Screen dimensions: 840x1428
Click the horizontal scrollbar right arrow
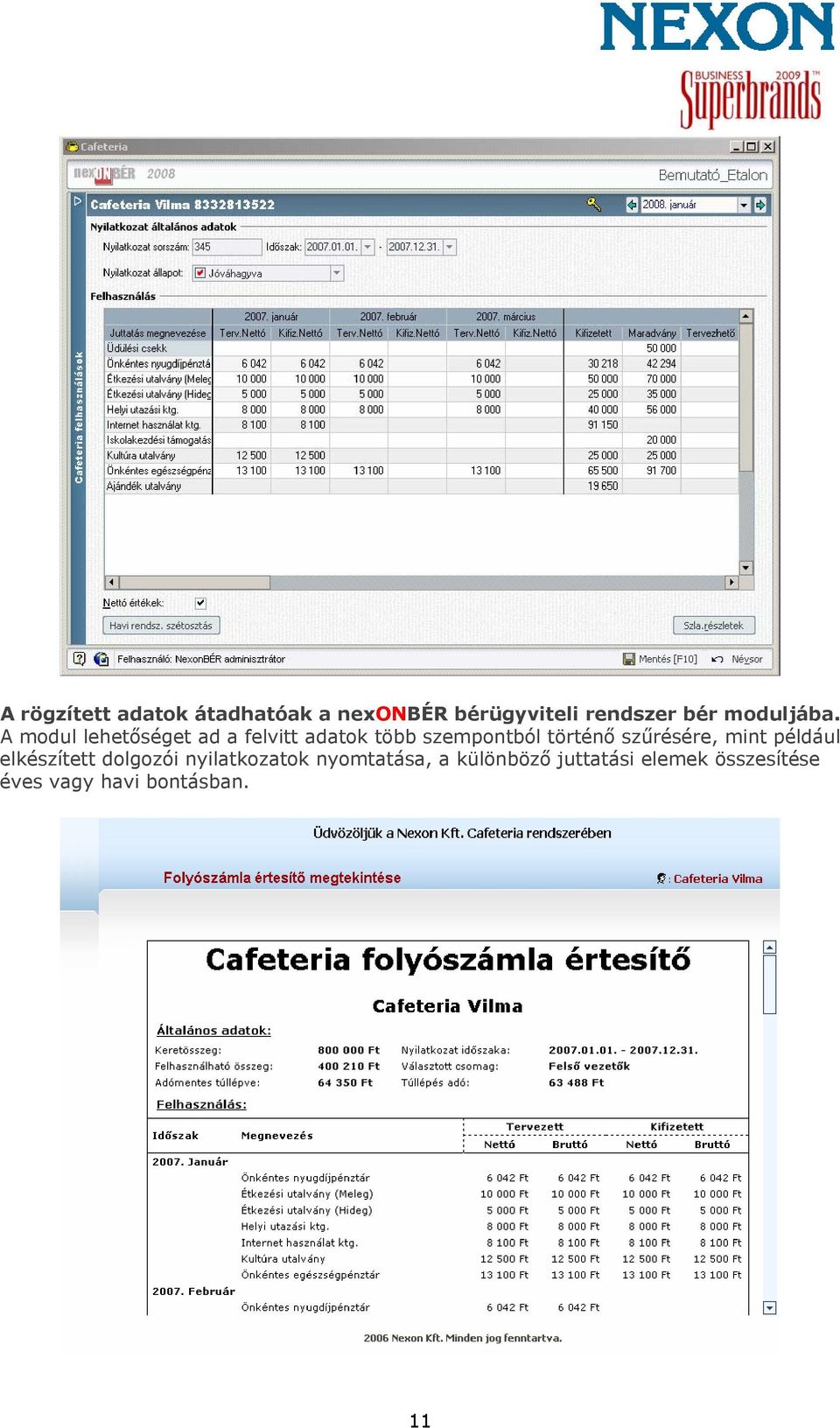coord(732,582)
